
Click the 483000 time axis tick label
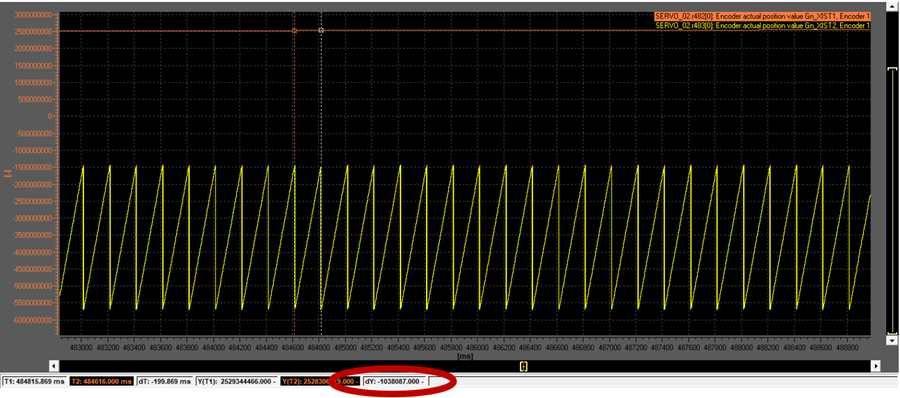click(x=81, y=348)
